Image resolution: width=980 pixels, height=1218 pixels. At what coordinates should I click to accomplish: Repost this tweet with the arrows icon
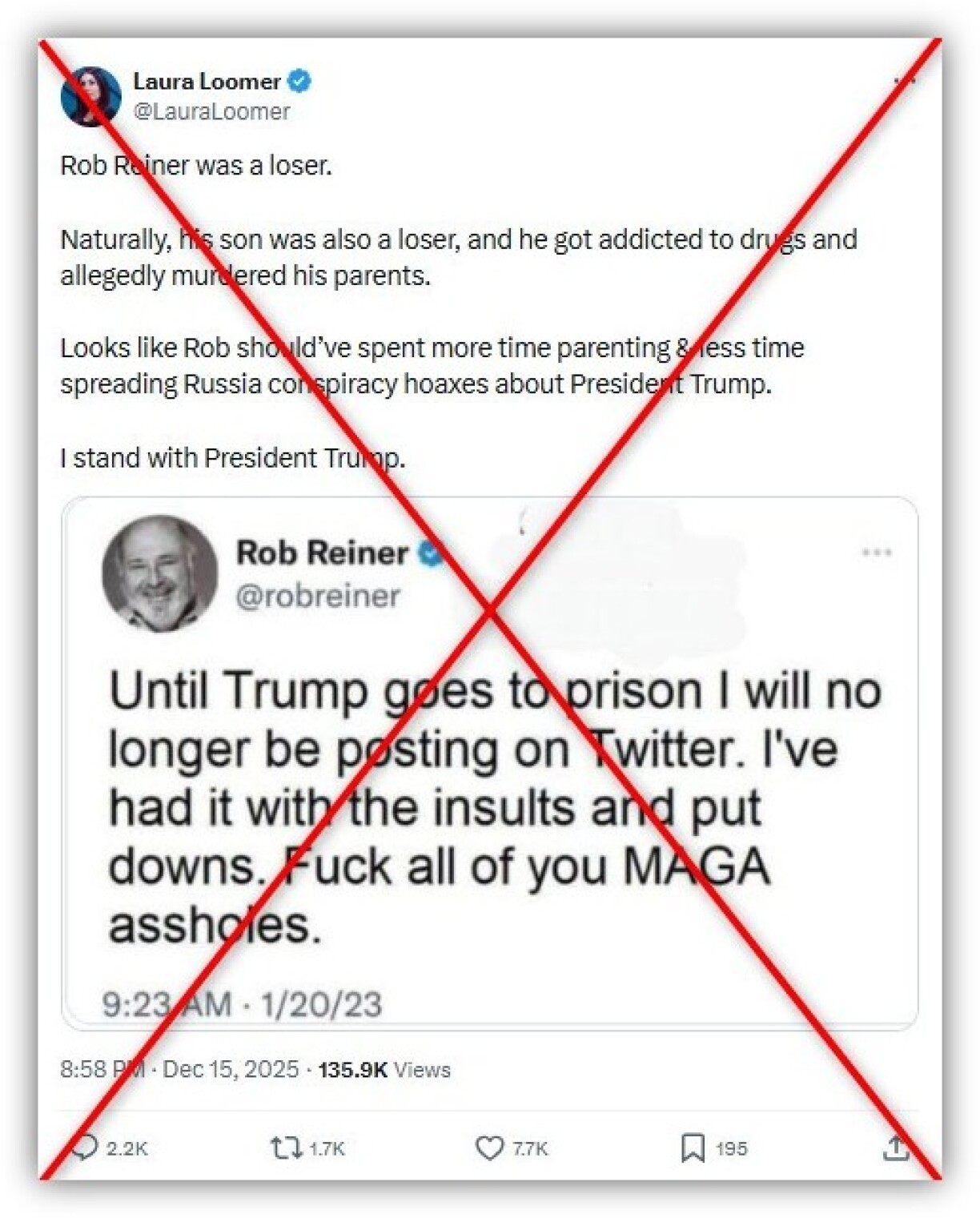click(284, 1148)
